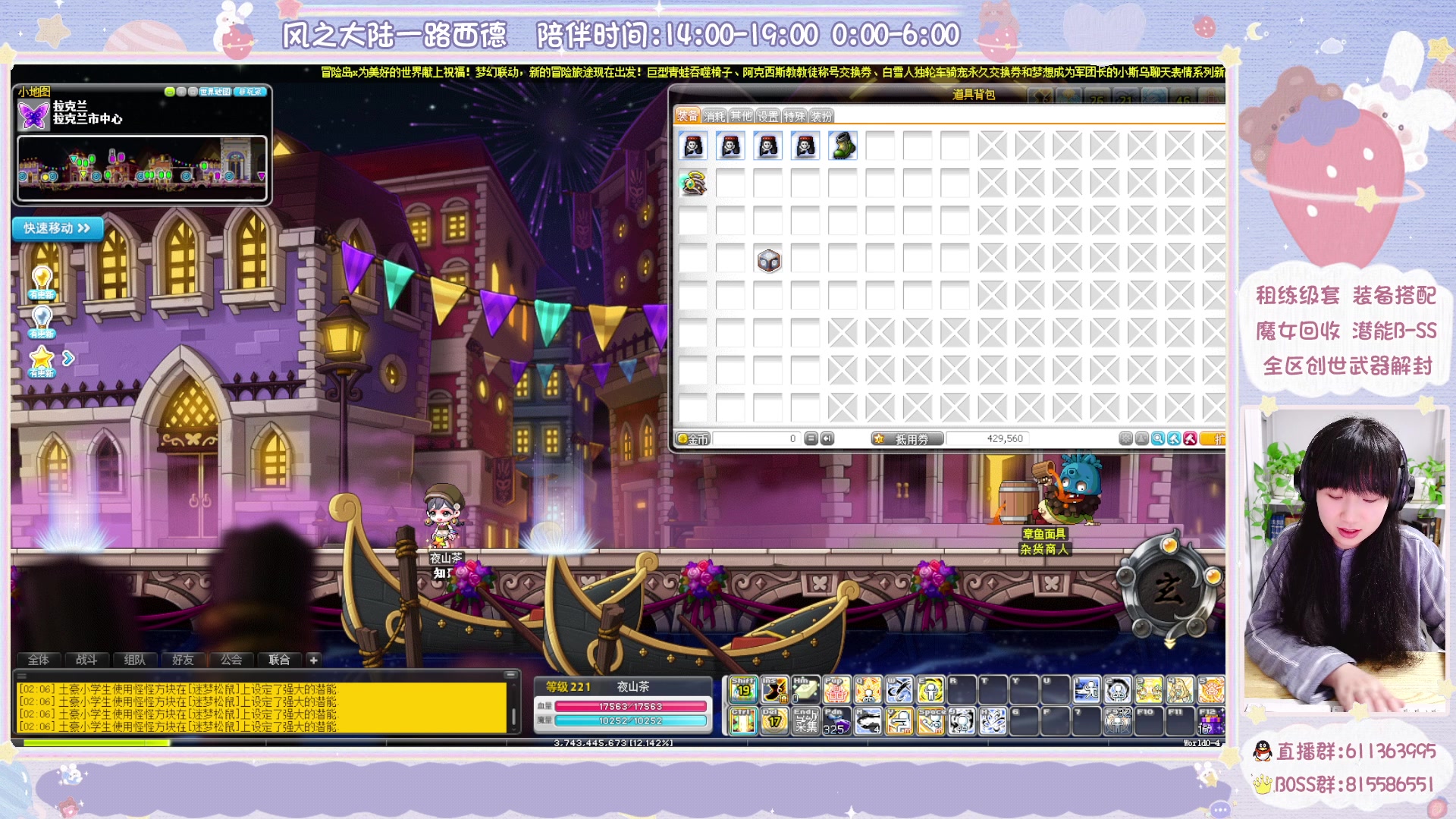Click the lightbulb quest notifier icon

(x=42, y=282)
